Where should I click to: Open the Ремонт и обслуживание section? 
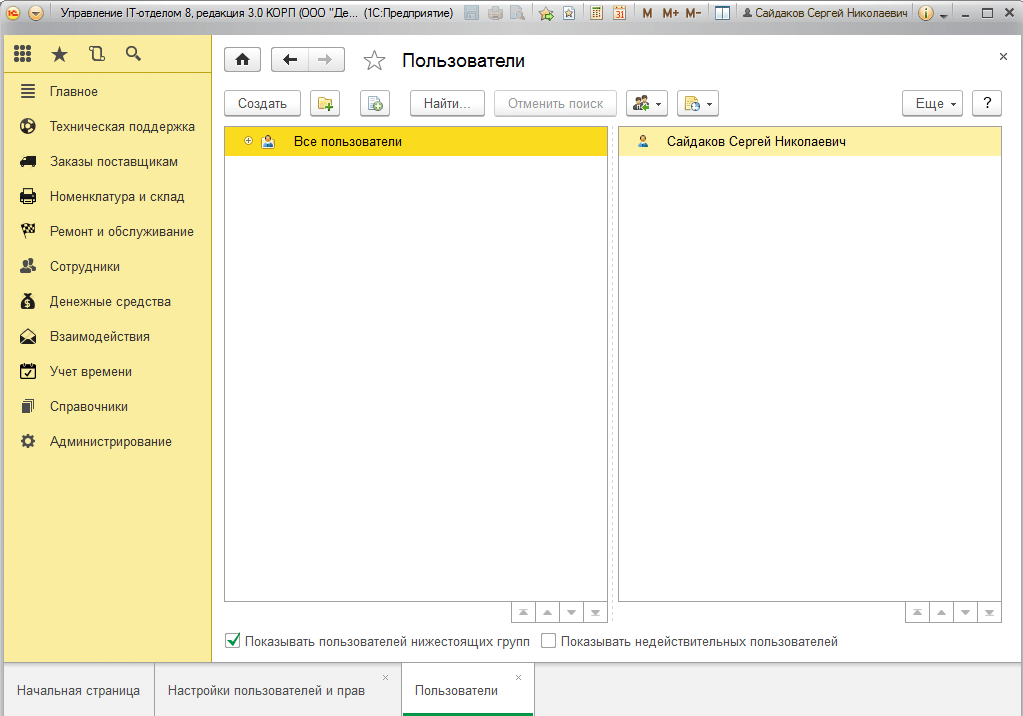point(108,232)
